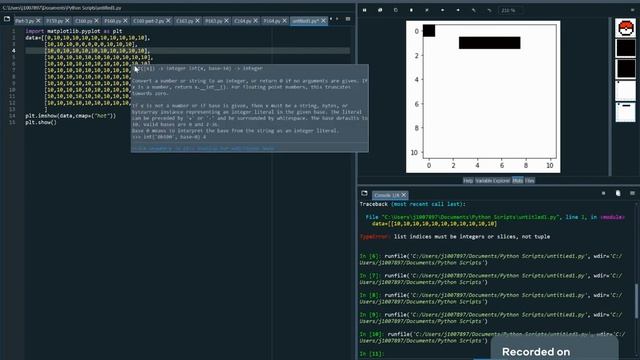
Task: Select the thumbnail with black bar
Action: coord(626,112)
